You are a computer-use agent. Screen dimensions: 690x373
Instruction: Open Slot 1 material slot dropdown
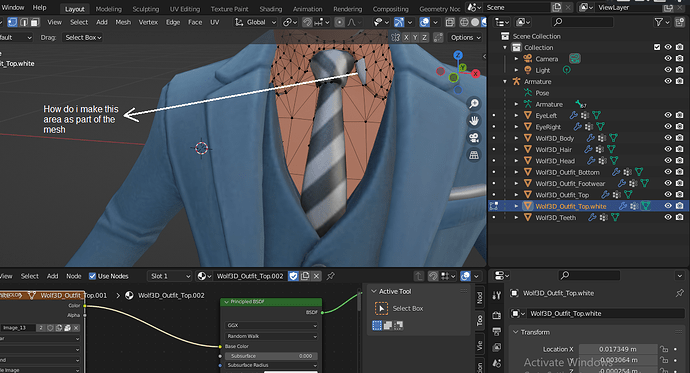170,276
